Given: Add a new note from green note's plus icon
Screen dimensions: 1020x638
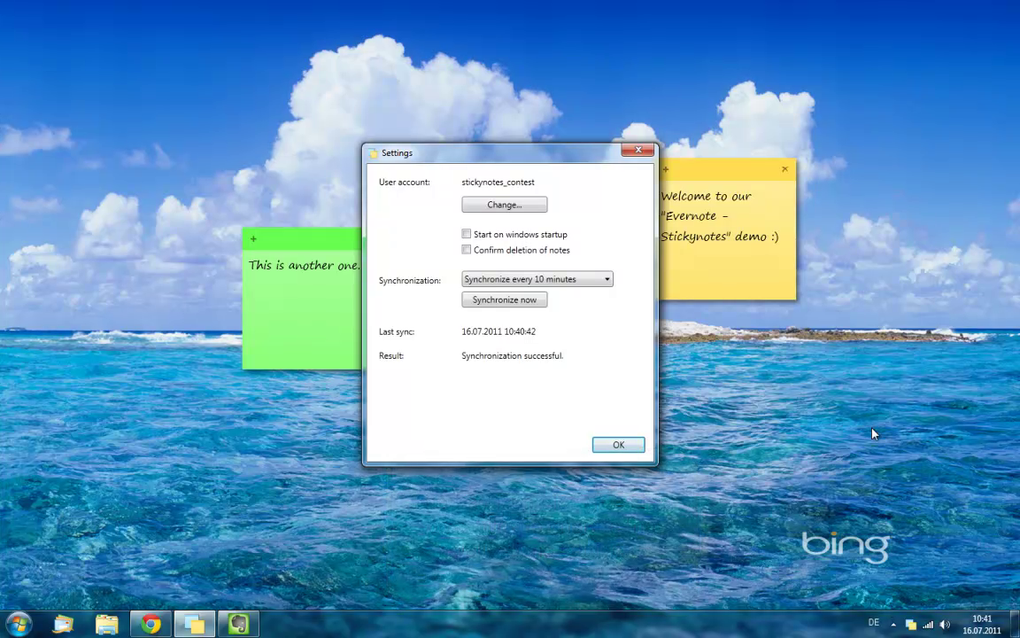Looking at the screenshot, I should pyautogui.click(x=254, y=239).
